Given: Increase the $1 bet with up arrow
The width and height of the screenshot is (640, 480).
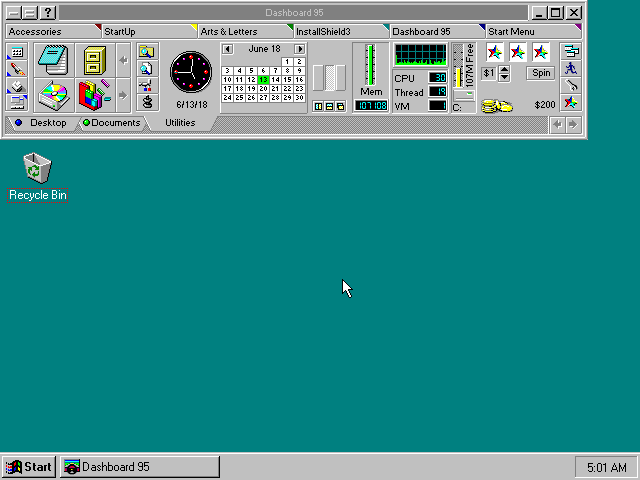Looking at the screenshot, I should coord(504,69).
